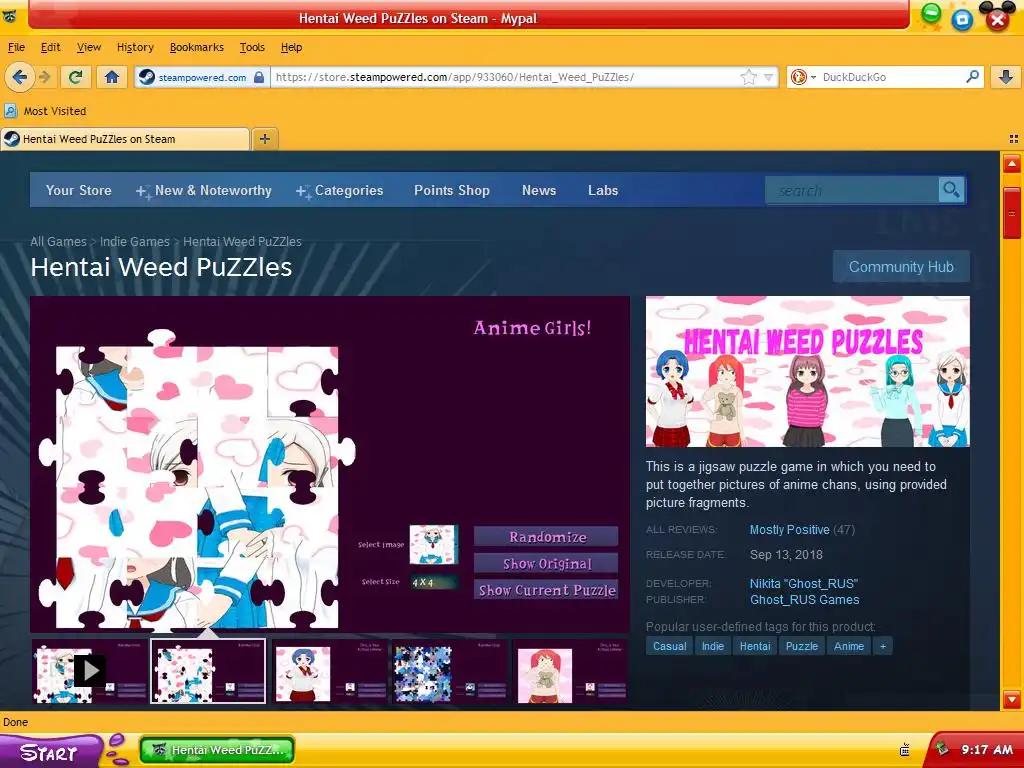Expand the Categories menu
Viewport: 1024px width, 768px height.
[x=340, y=190]
